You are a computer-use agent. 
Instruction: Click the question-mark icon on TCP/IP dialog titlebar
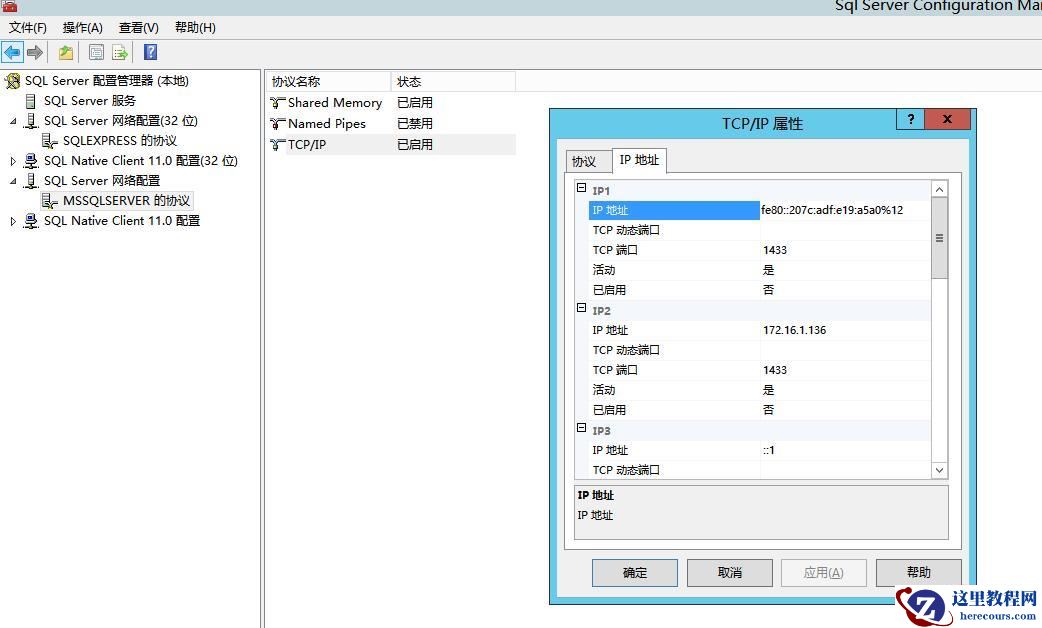tap(909, 119)
